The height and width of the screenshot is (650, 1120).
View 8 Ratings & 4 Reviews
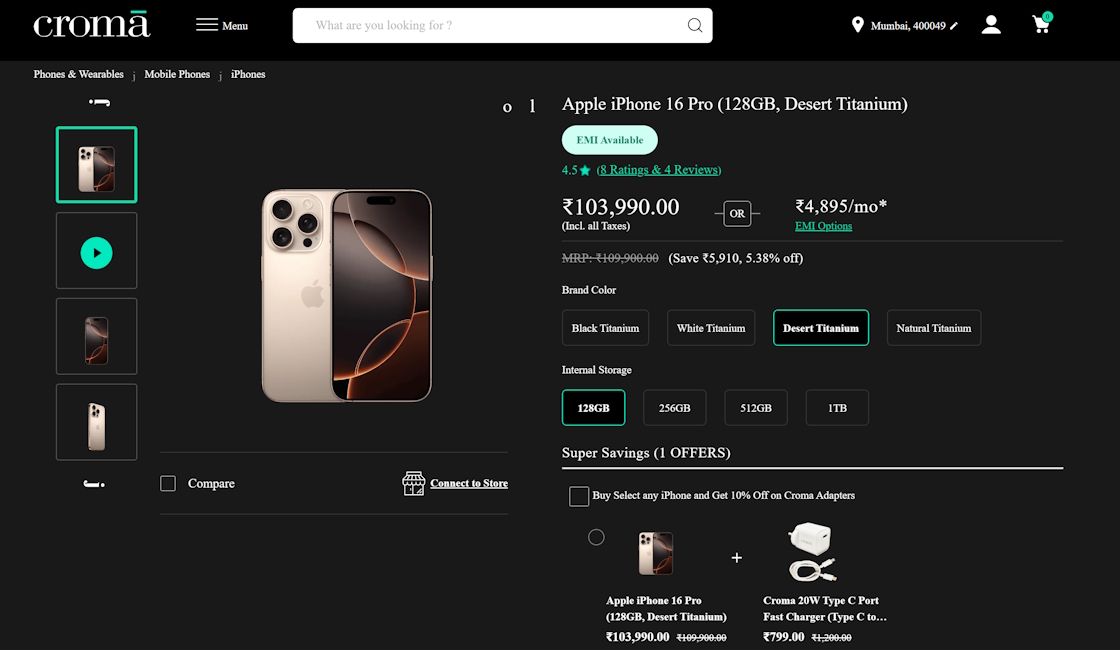[x=657, y=170]
